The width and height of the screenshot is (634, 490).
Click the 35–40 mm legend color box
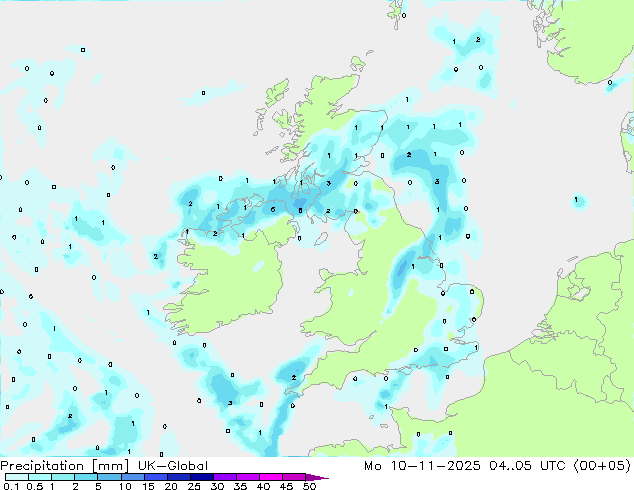[247, 477]
